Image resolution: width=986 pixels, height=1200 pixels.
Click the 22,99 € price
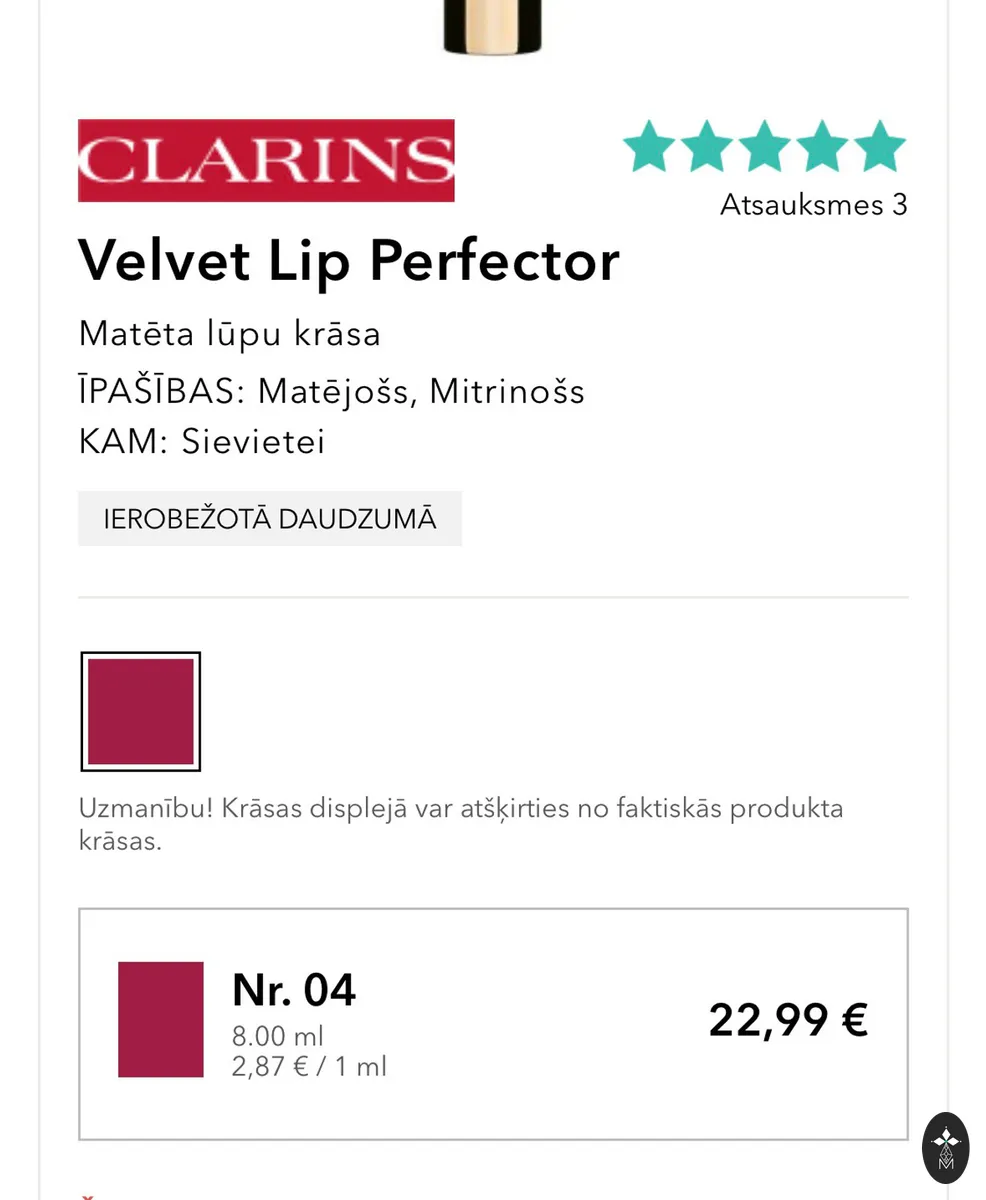(788, 1021)
